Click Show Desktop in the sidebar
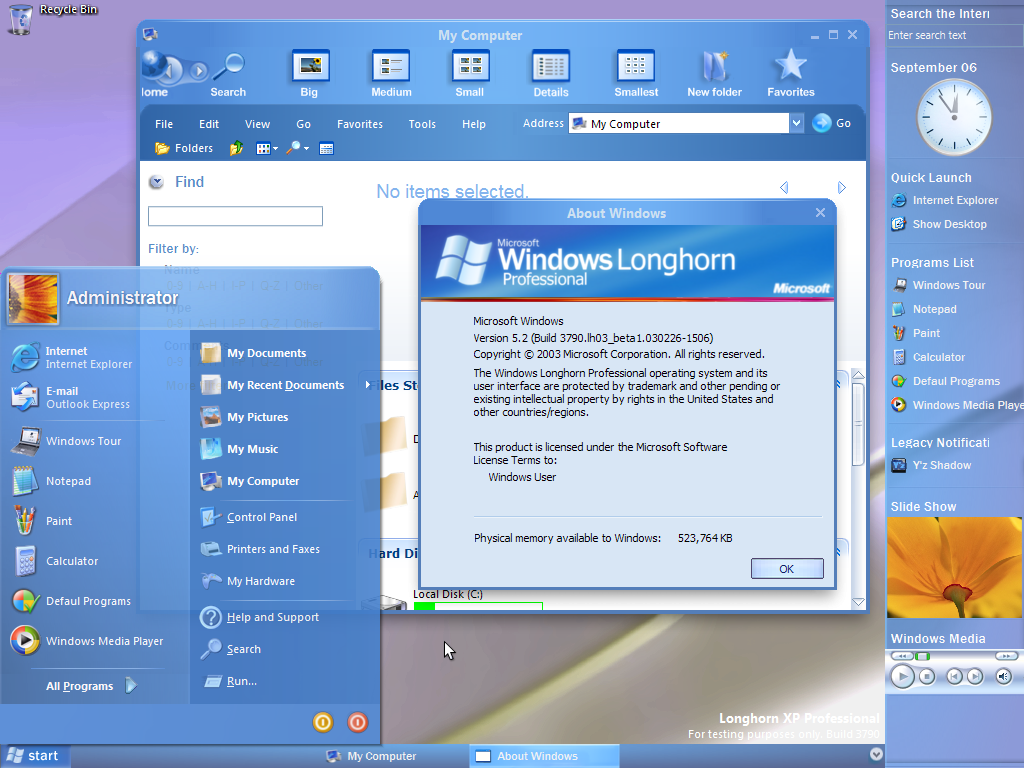 pos(938,224)
